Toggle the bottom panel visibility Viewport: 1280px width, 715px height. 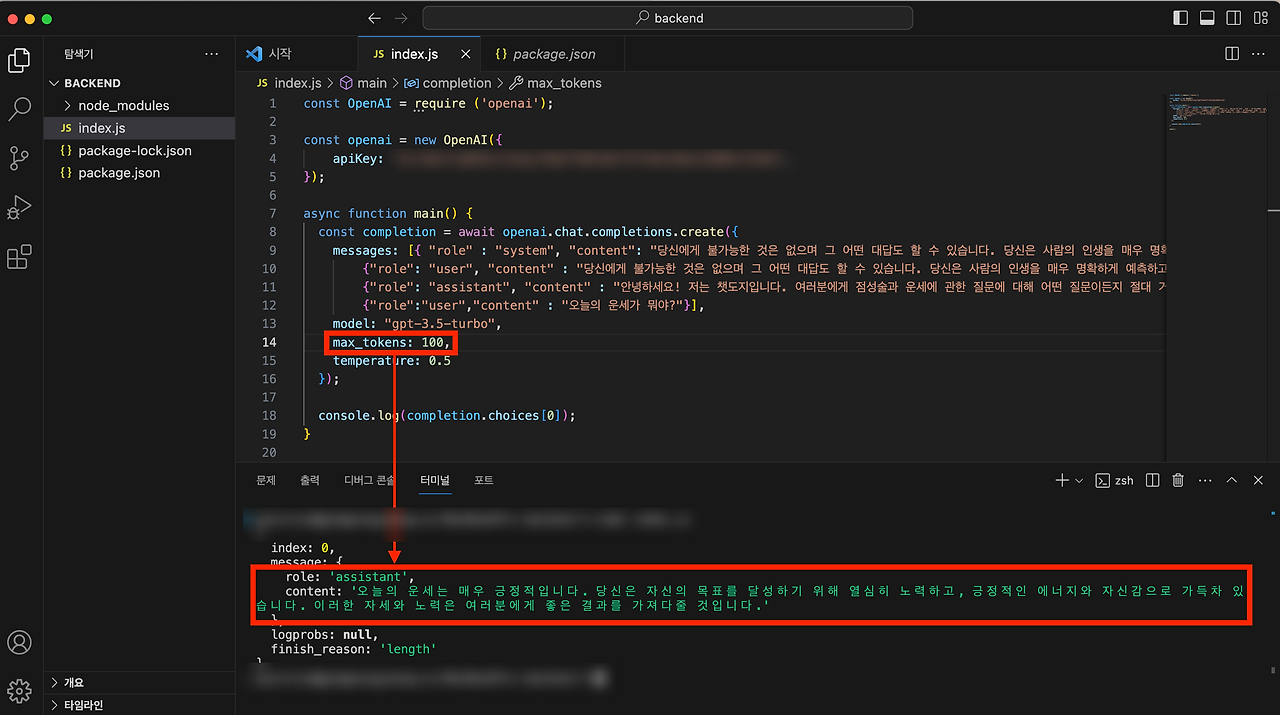[x=1207, y=17]
